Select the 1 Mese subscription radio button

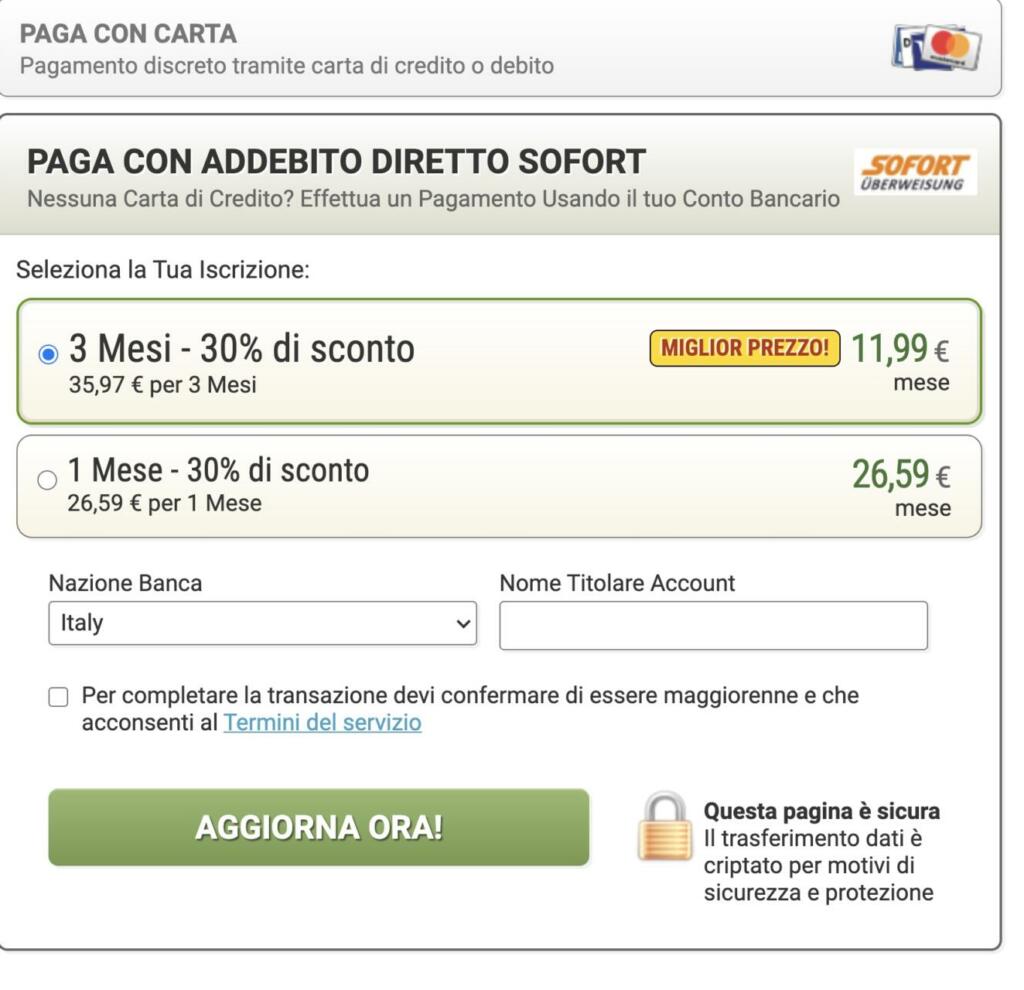coord(47,480)
